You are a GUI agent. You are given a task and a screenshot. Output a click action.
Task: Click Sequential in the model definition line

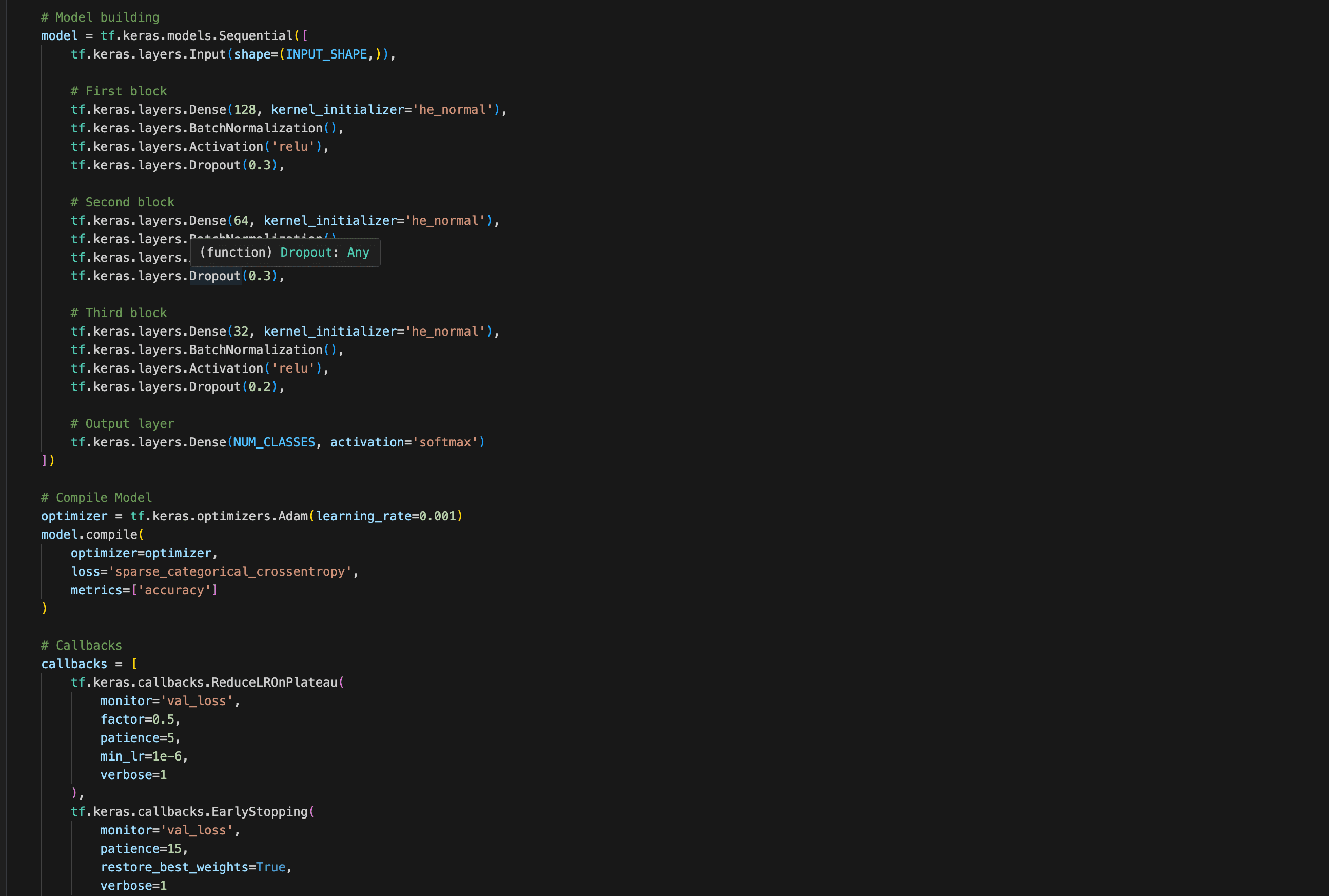coord(256,36)
